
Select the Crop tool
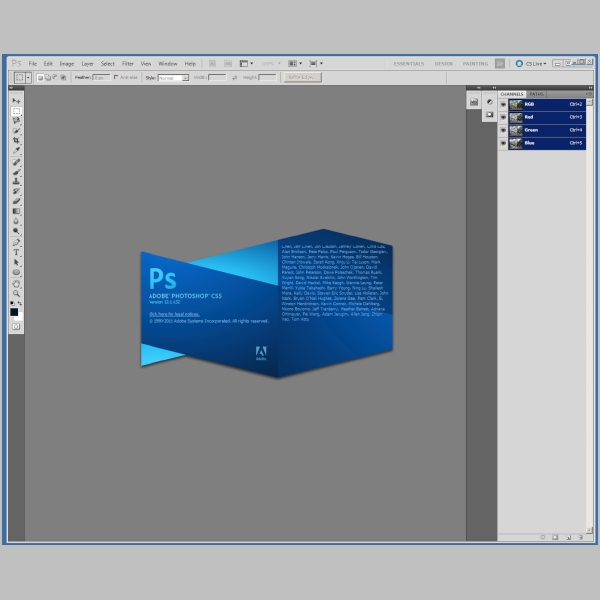click(x=16, y=140)
